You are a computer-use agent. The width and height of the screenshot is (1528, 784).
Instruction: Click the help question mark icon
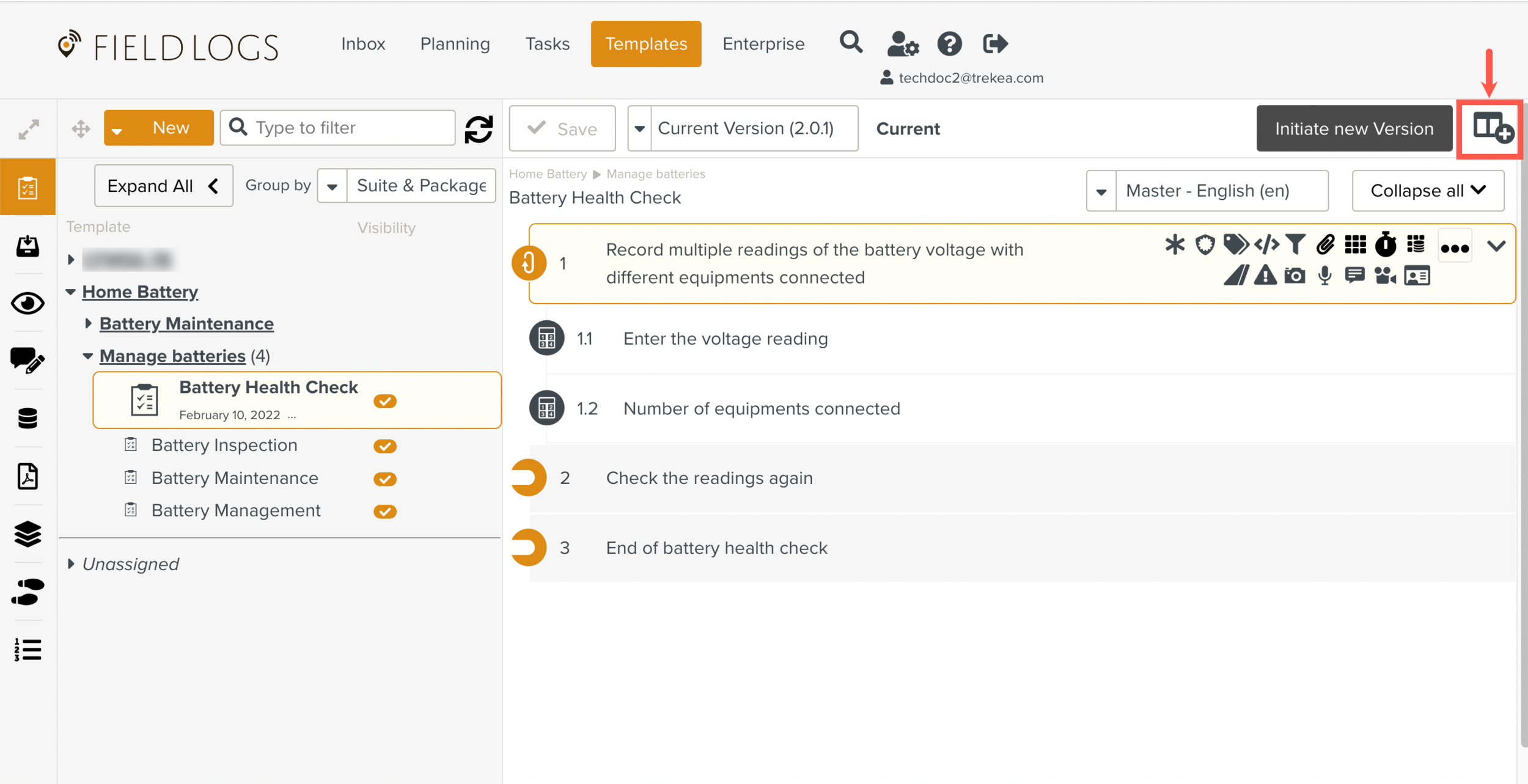pyautogui.click(x=949, y=43)
